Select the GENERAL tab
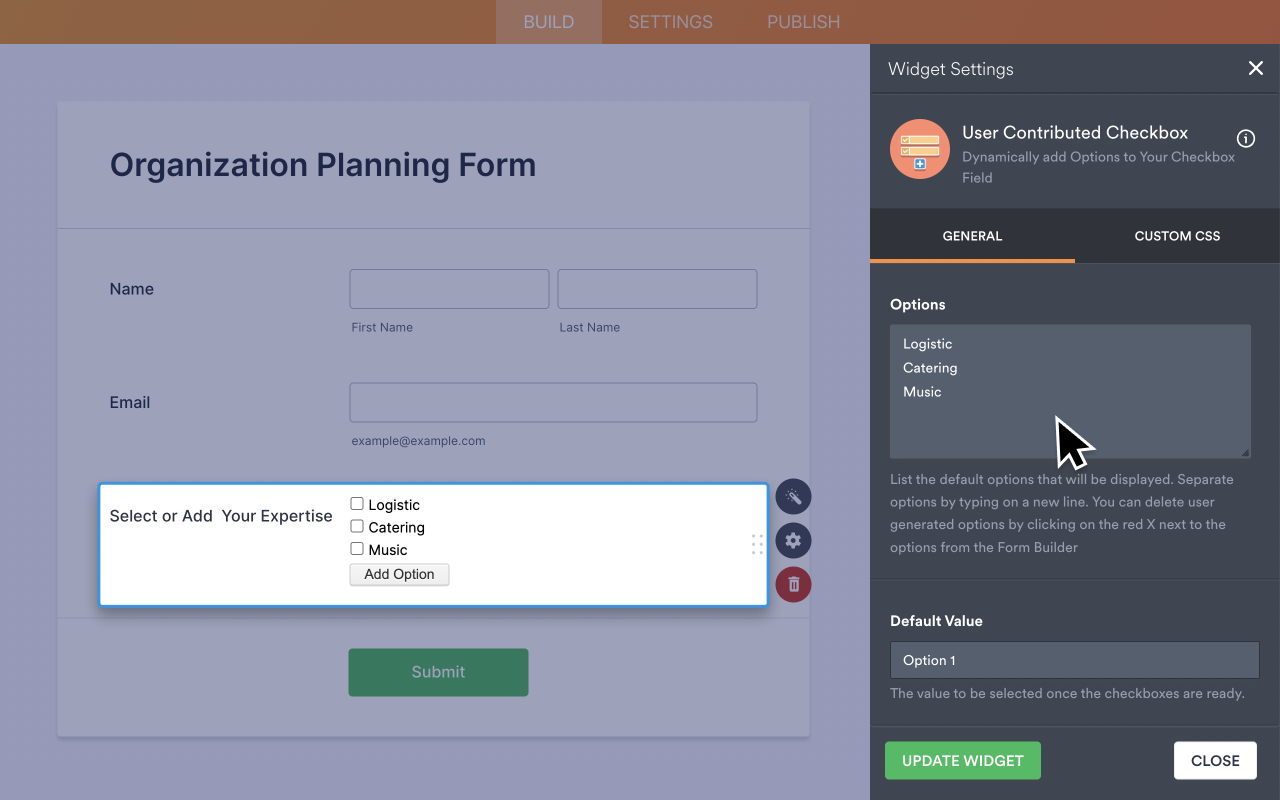1280x800 pixels. click(972, 236)
